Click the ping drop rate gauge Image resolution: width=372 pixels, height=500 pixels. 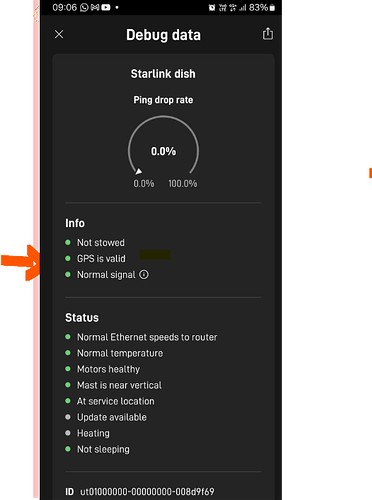pyautogui.click(x=163, y=145)
